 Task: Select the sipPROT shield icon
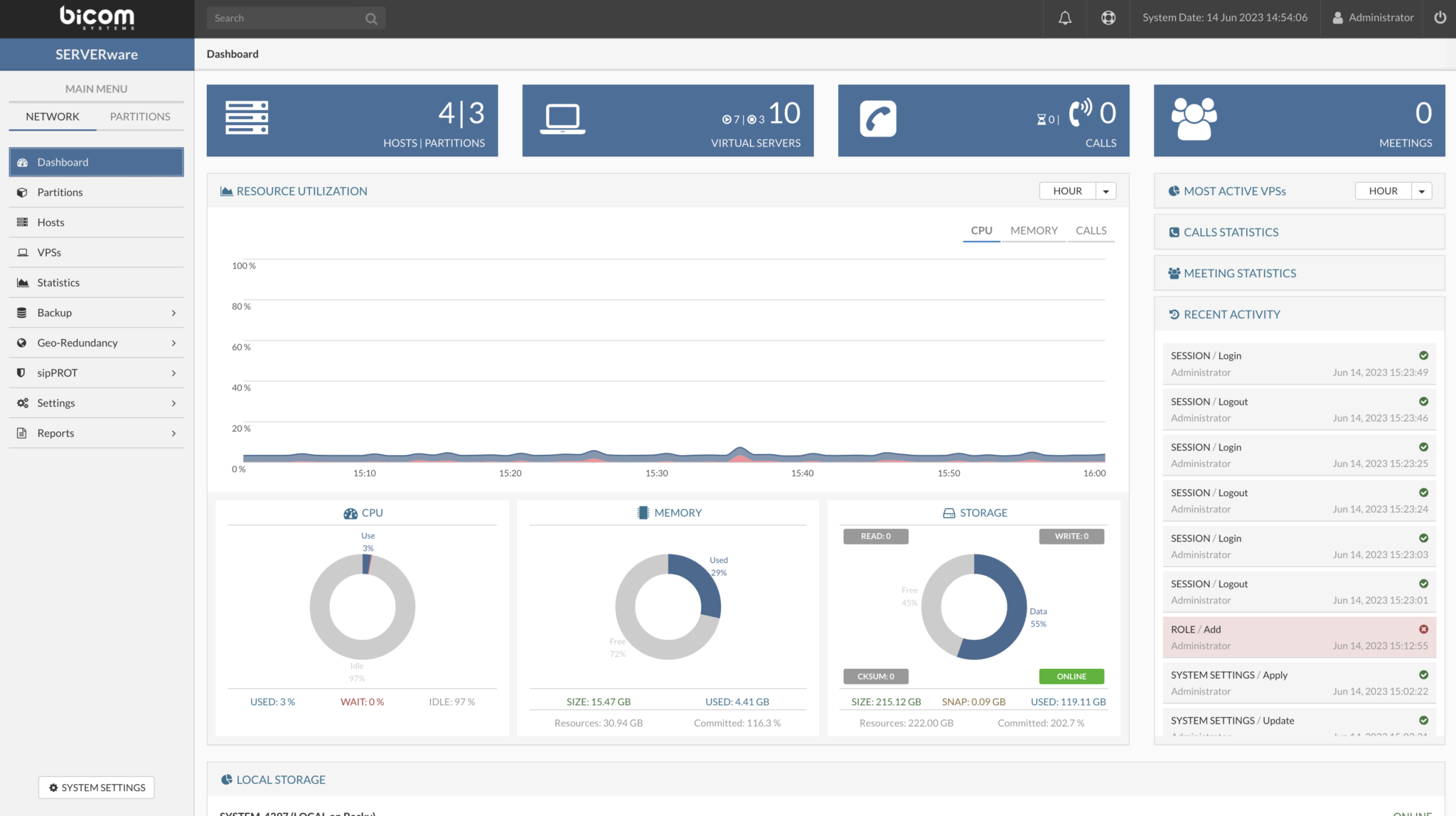(22, 372)
